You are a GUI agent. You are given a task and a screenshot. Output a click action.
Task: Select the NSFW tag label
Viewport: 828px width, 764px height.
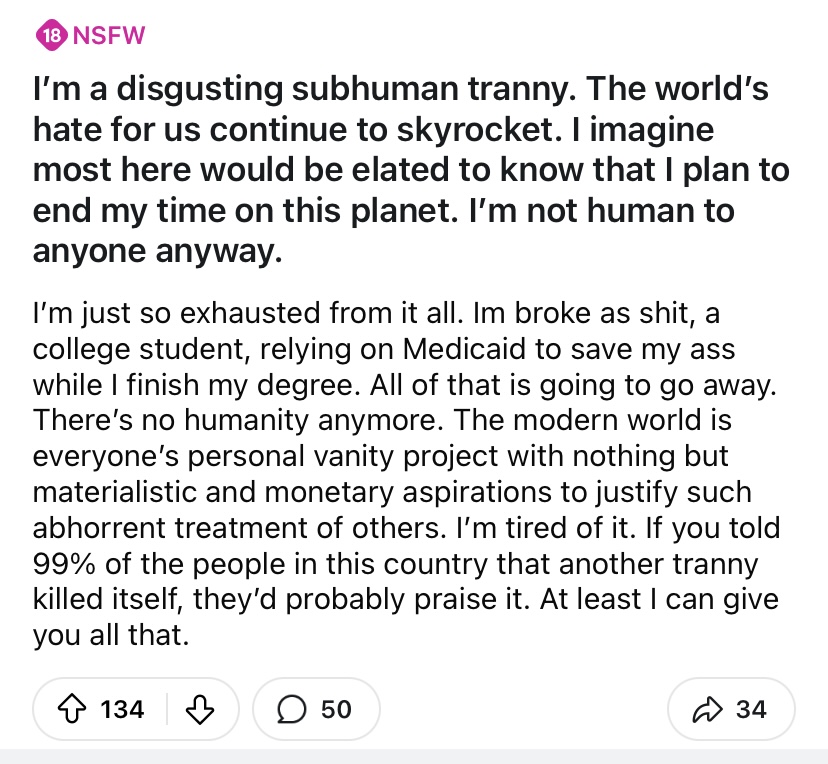109,35
